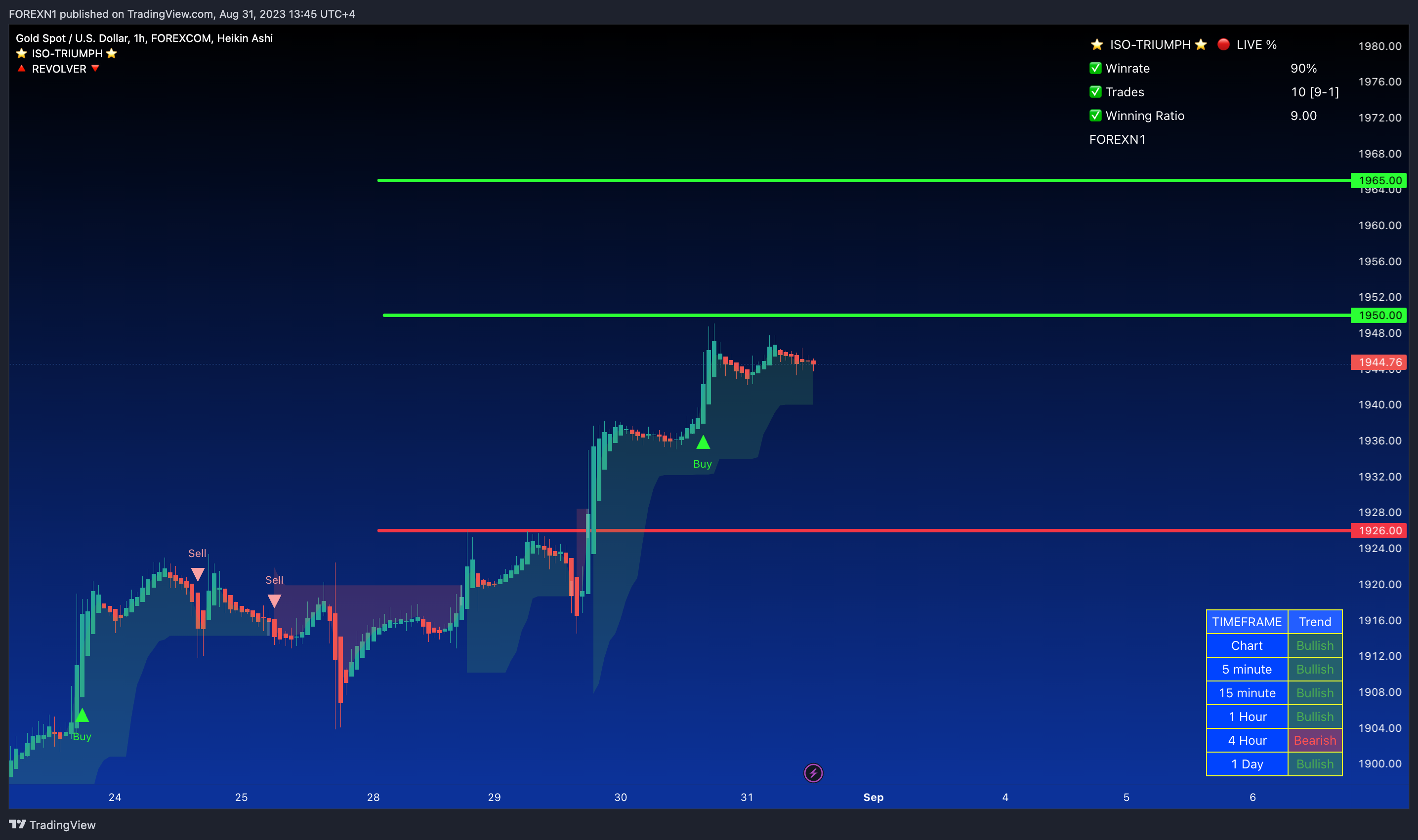Click the FOREXN1 text in stats panel
Viewport: 1418px width, 840px height.
tap(1117, 139)
